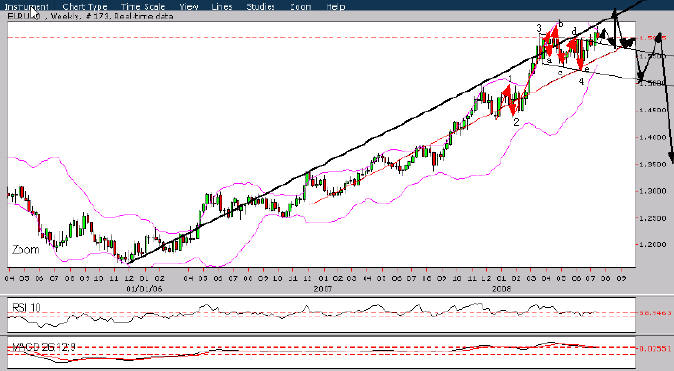This screenshot has height=371, width=674.
Task: Click the wave label 4 on the chart
Action: click(x=581, y=81)
